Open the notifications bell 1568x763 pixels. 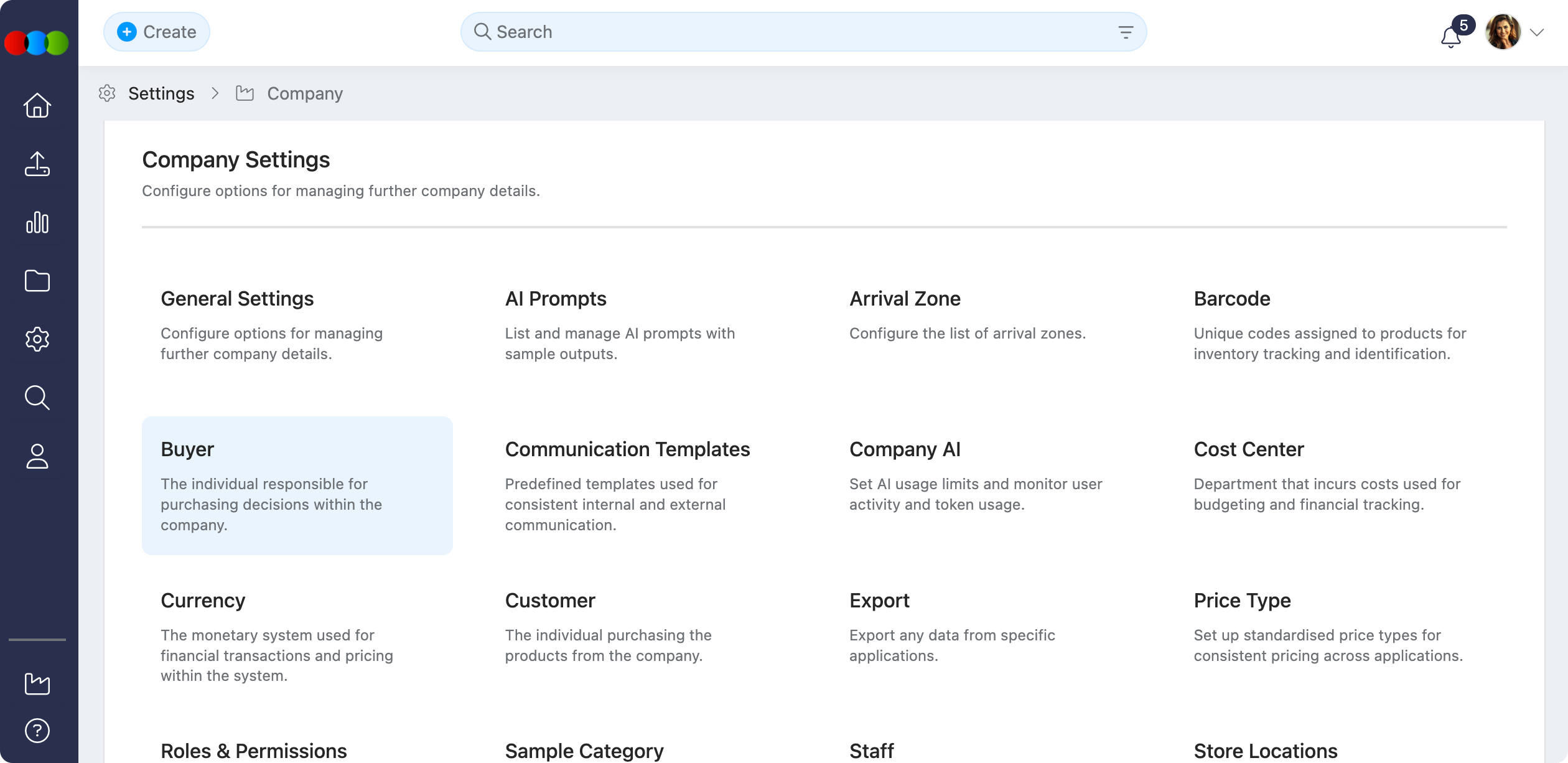pyautogui.click(x=1451, y=36)
